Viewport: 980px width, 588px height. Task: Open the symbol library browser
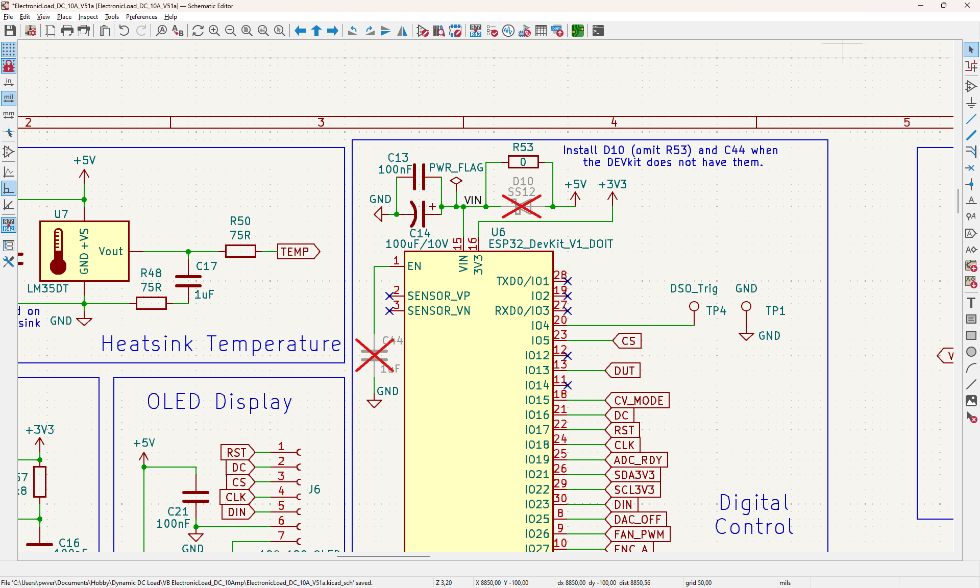[x=439, y=31]
